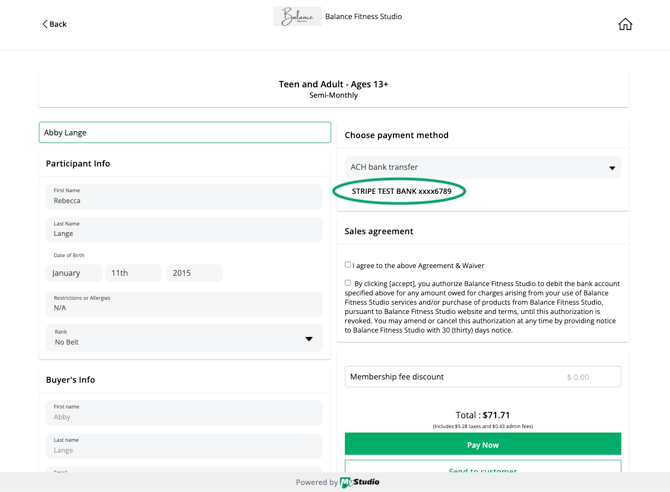Open the birth day 11th selector

click(133, 273)
